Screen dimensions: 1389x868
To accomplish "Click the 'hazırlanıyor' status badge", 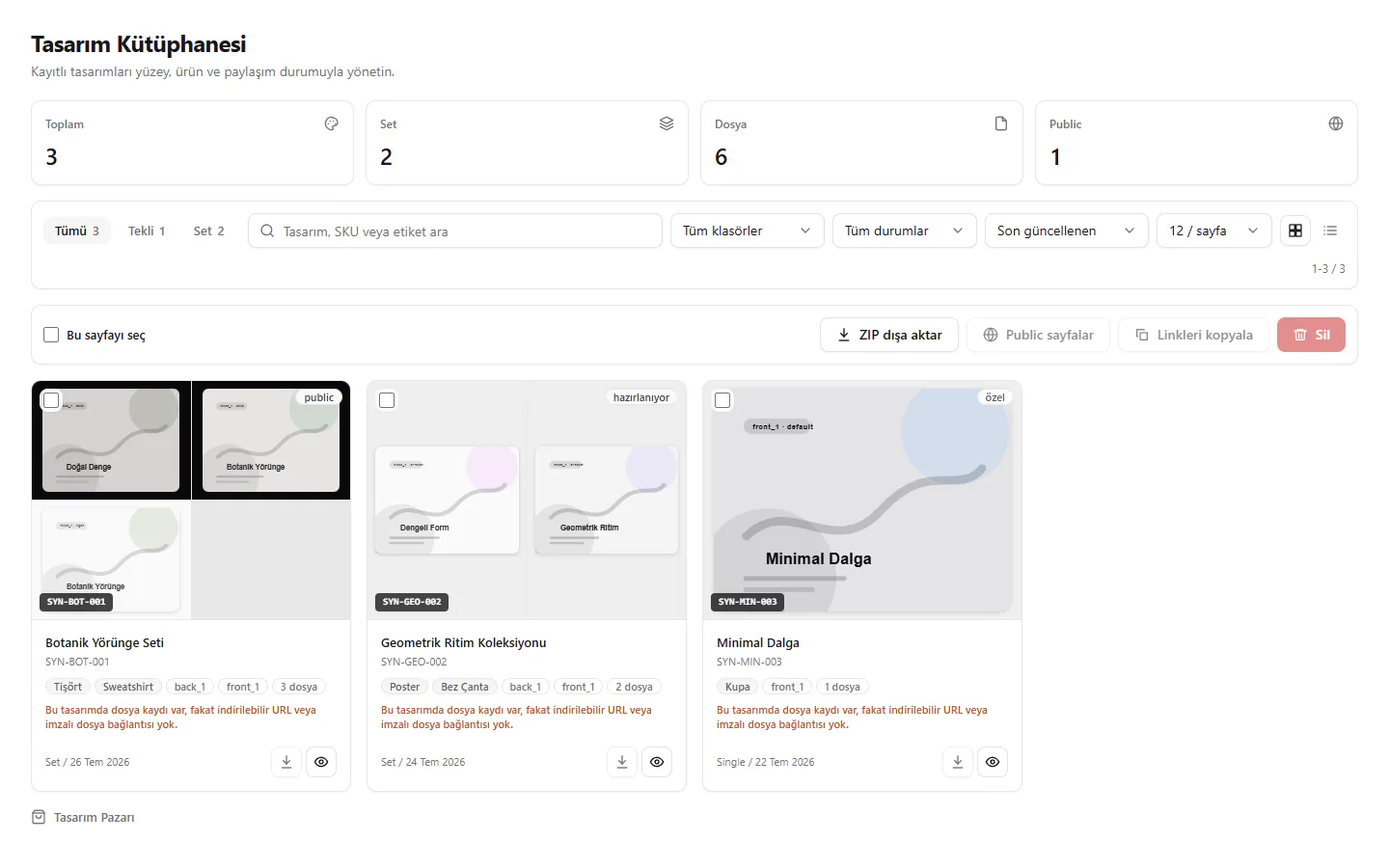I will click(x=641, y=397).
